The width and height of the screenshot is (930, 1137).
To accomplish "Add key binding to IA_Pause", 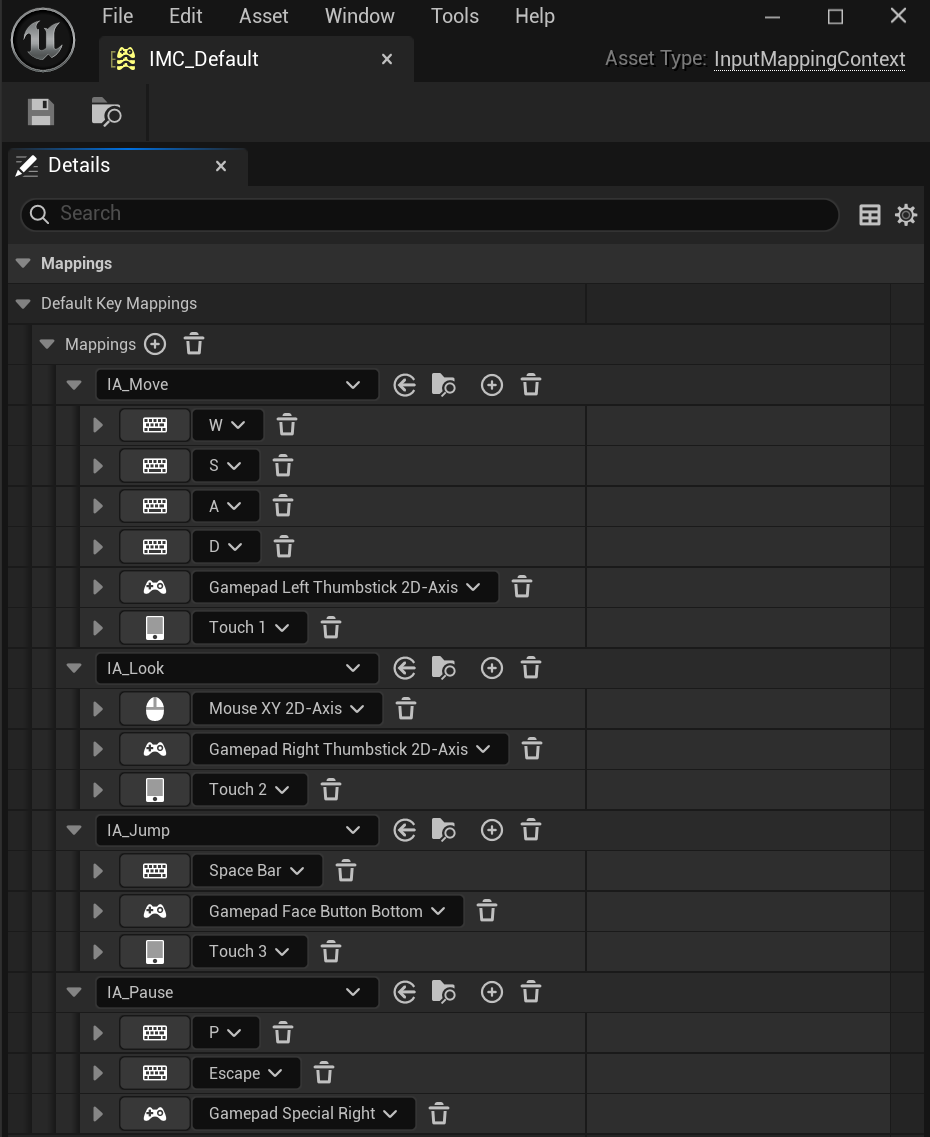I will 491,992.
